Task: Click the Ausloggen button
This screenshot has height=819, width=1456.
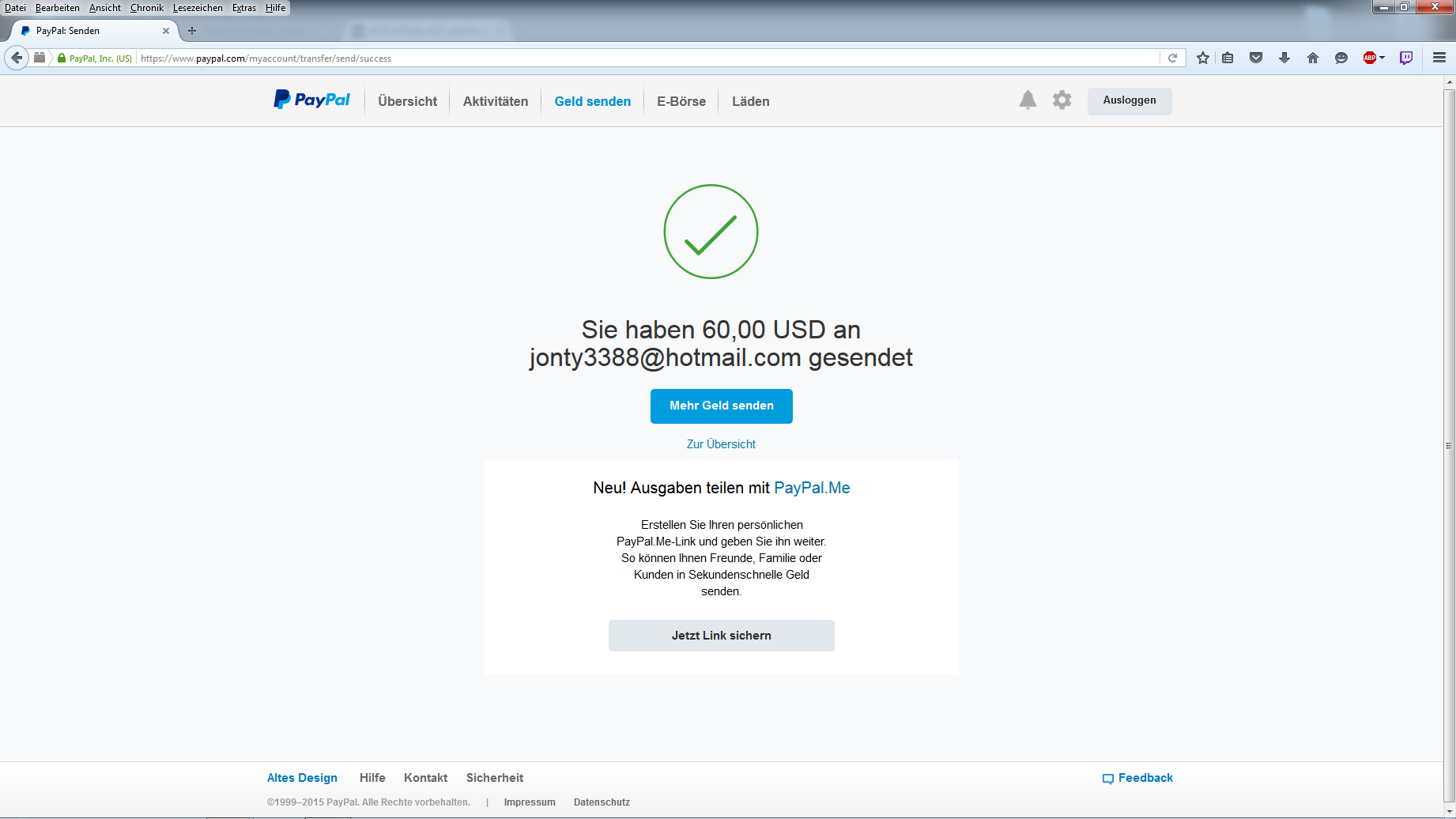Action: coord(1130,100)
